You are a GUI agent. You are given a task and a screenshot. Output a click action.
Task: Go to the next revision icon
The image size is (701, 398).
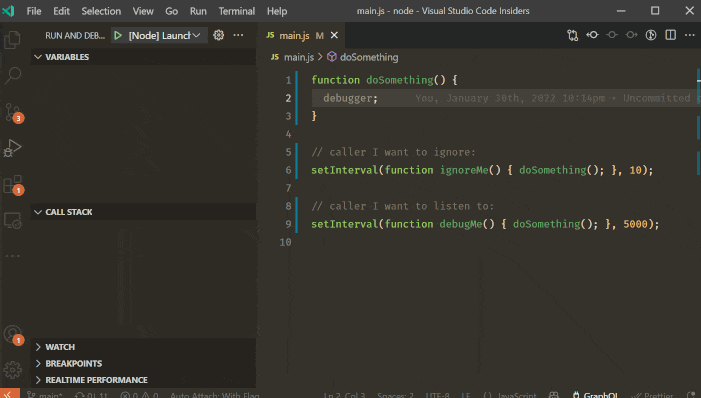(631, 35)
